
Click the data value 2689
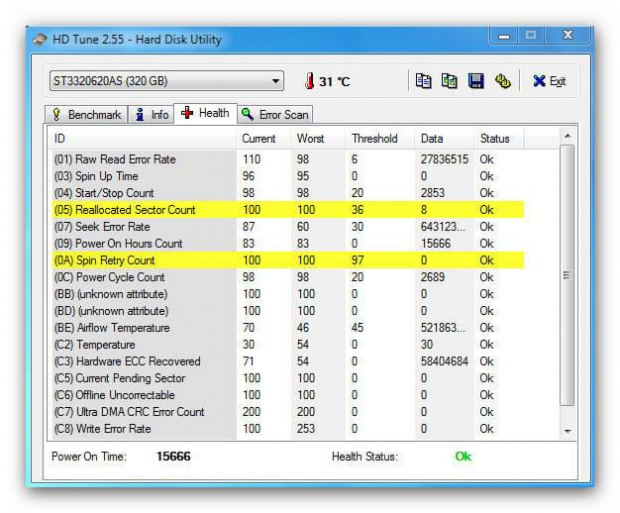tap(433, 277)
